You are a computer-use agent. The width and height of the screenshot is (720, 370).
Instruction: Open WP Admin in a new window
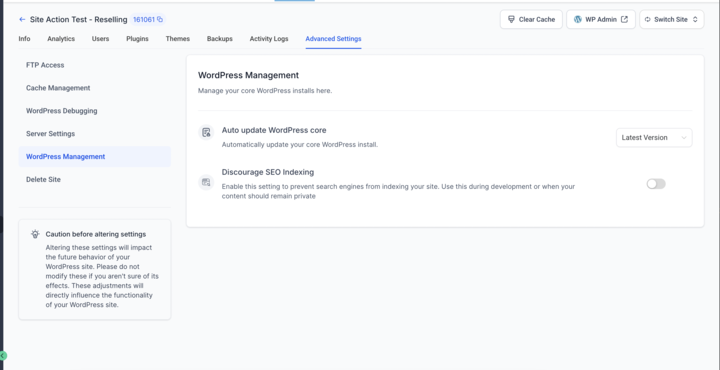click(601, 19)
